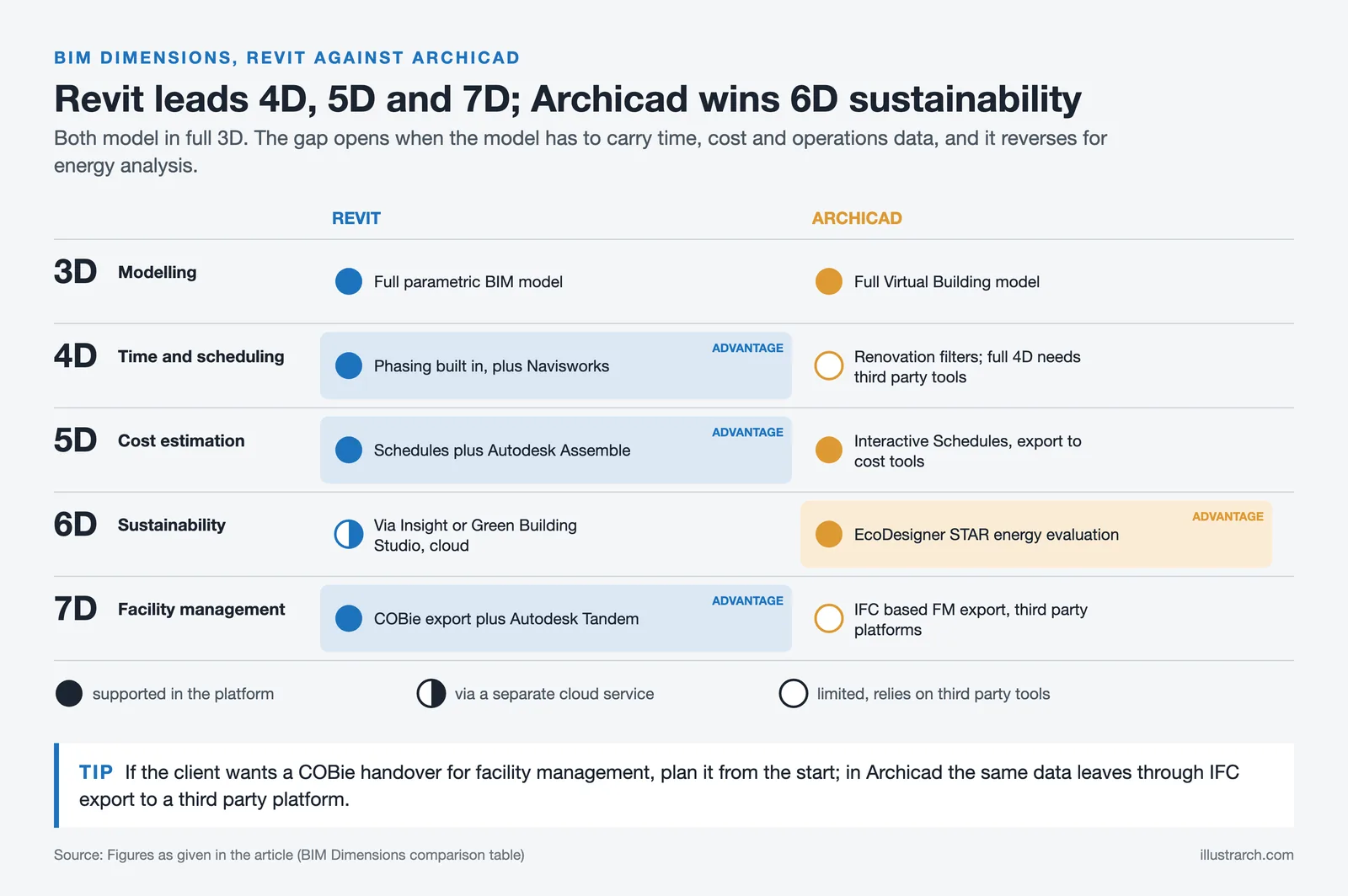Click the 3D dimension label
This screenshot has height=896, width=1348.
coord(76,272)
